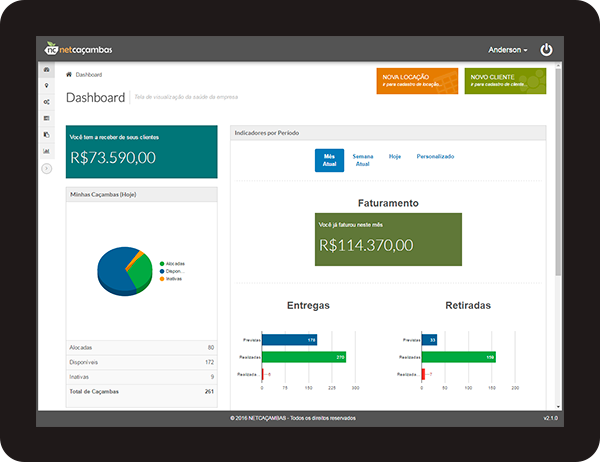
Task: Click the Dashboard breadcrumb link
Action: [x=89, y=75]
